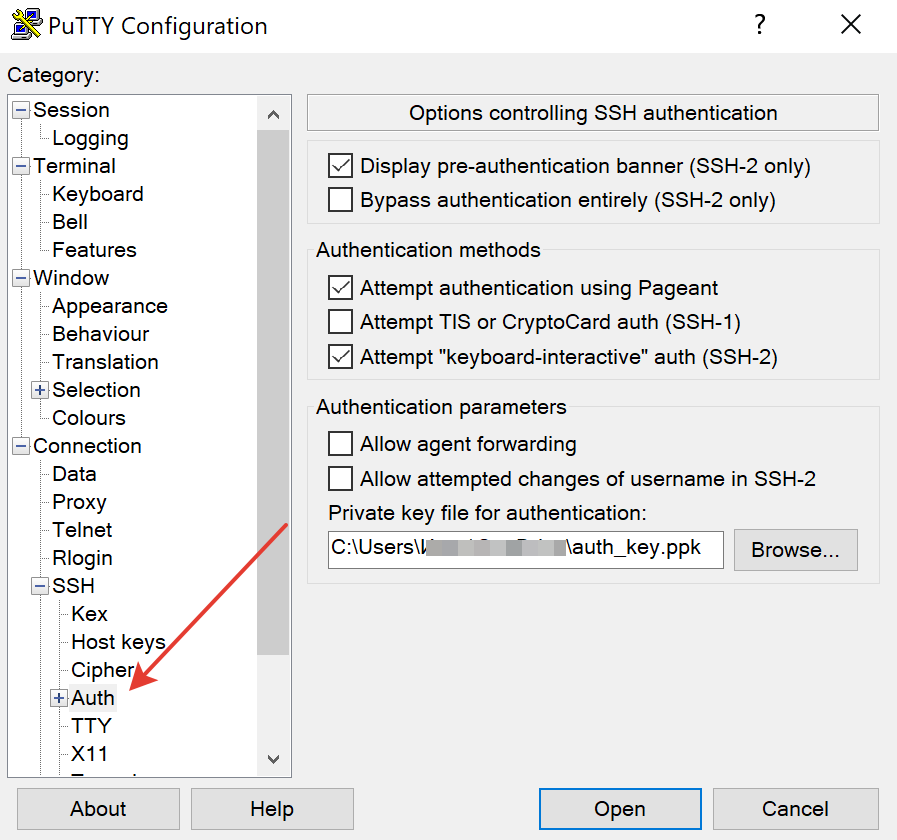Click the private key file path field
Viewport: 897px width, 840px height.
pyautogui.click(x=525, y=549)
